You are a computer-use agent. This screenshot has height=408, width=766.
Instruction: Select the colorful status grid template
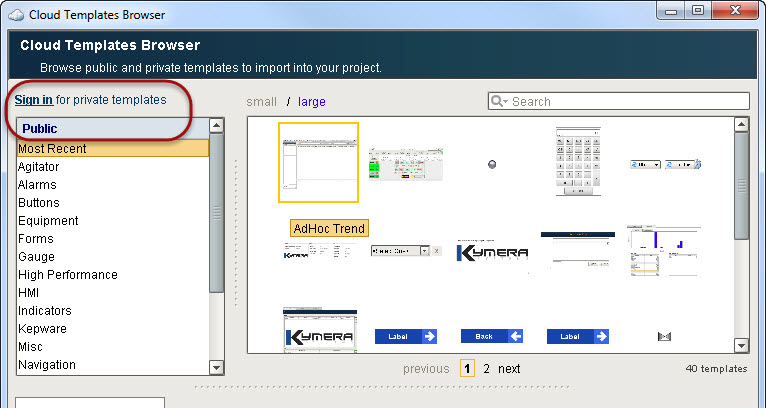(x=405, y=164)
